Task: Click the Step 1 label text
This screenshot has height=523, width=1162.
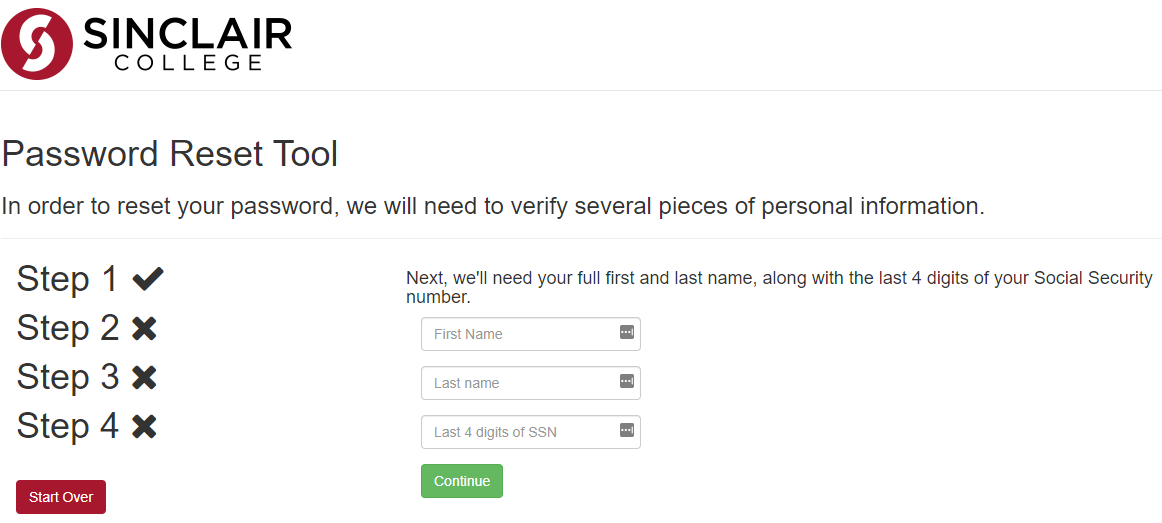Action: click(67, 279)
